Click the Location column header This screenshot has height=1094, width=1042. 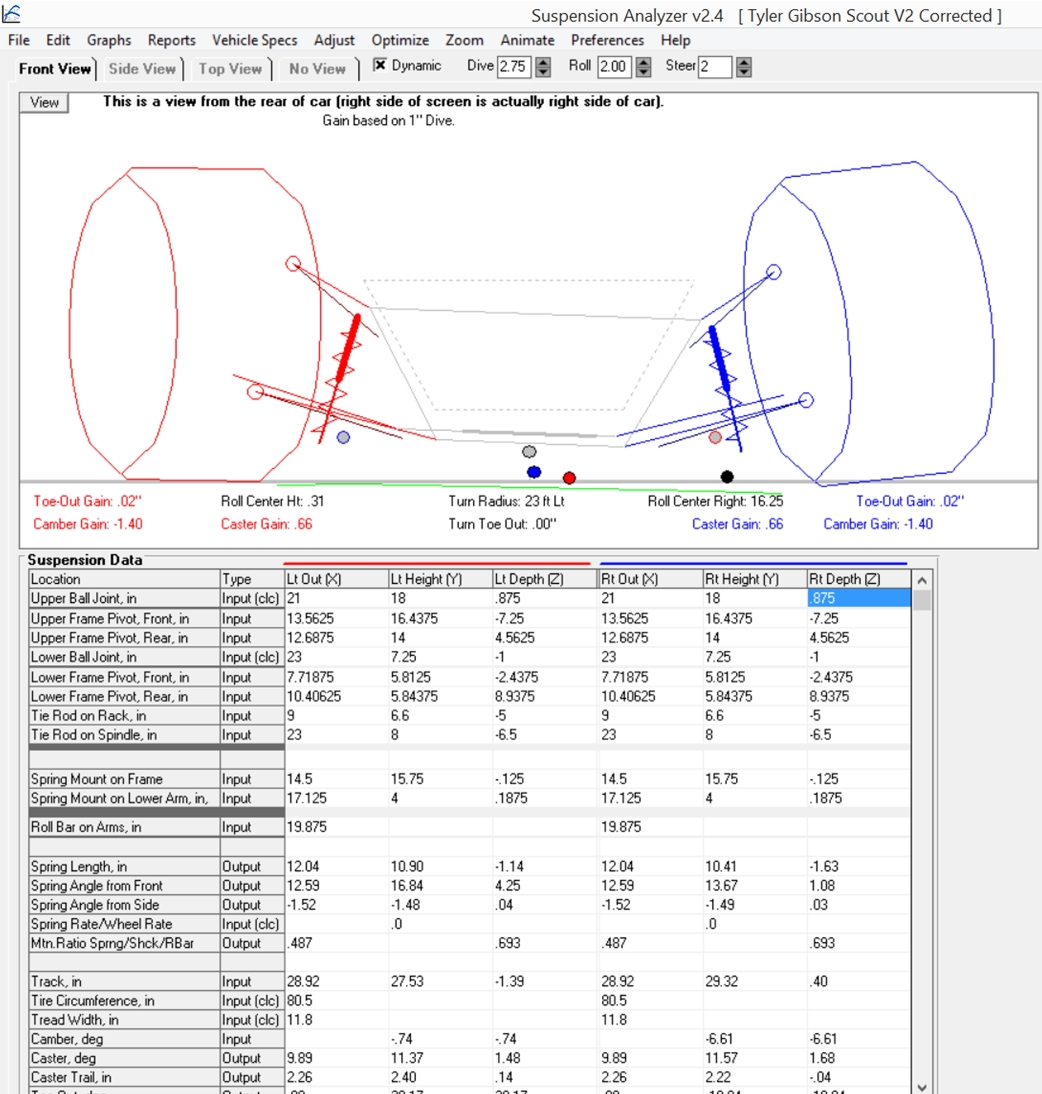point(124,579)
